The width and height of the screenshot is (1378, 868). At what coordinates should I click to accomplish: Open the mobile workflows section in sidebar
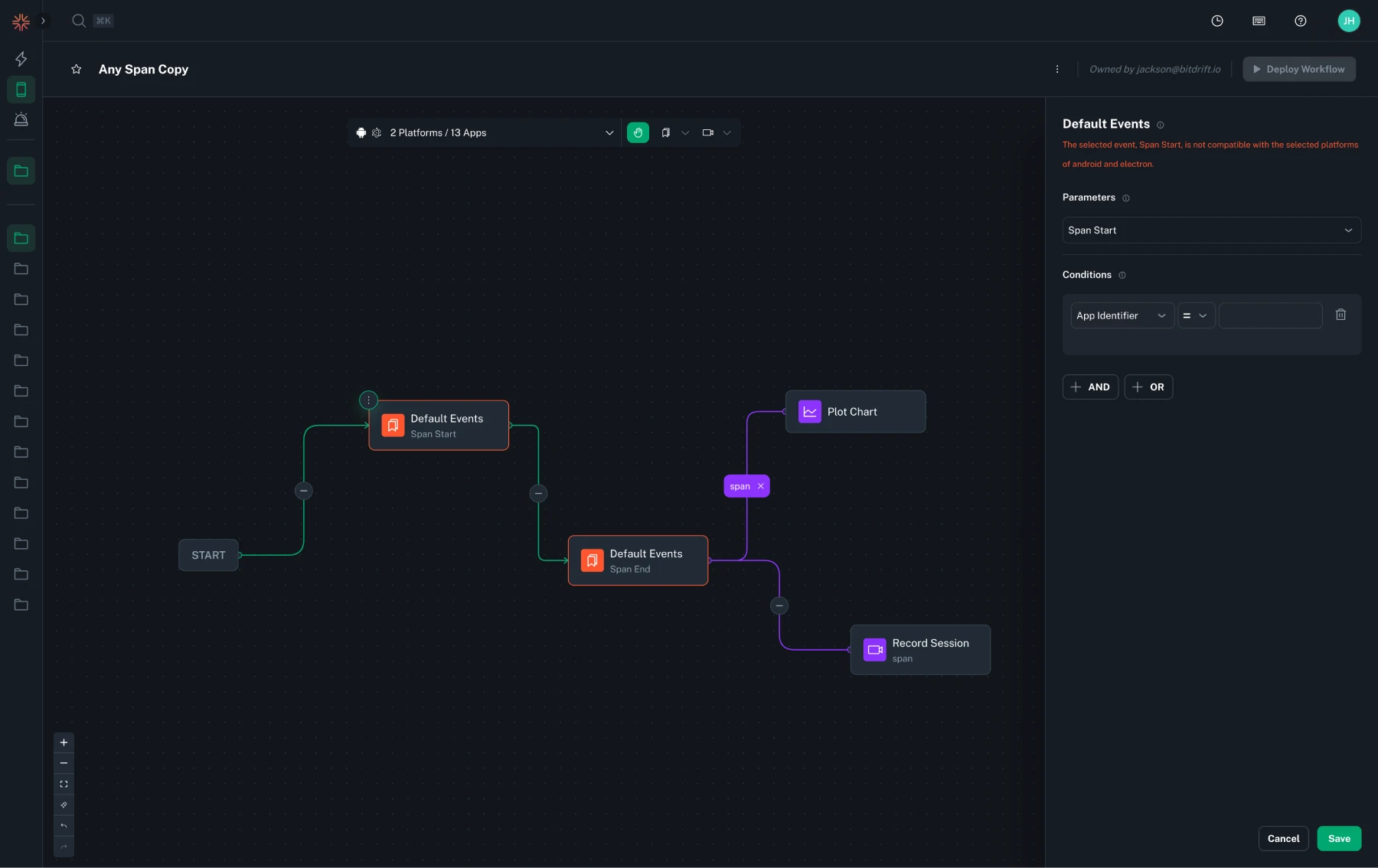21,90
